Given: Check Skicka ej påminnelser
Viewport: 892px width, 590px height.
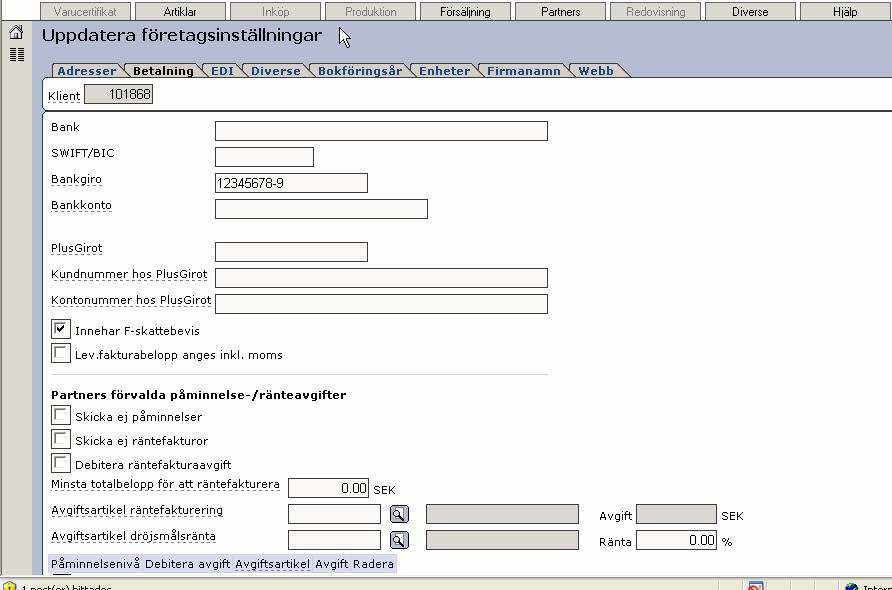Looking at the screenshot, I should [x=61, y=415].
